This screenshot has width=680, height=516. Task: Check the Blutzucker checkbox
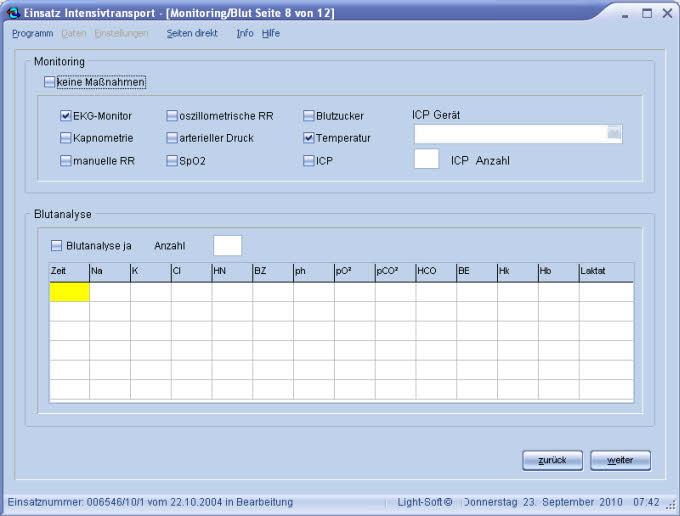[x=308, y=116]
